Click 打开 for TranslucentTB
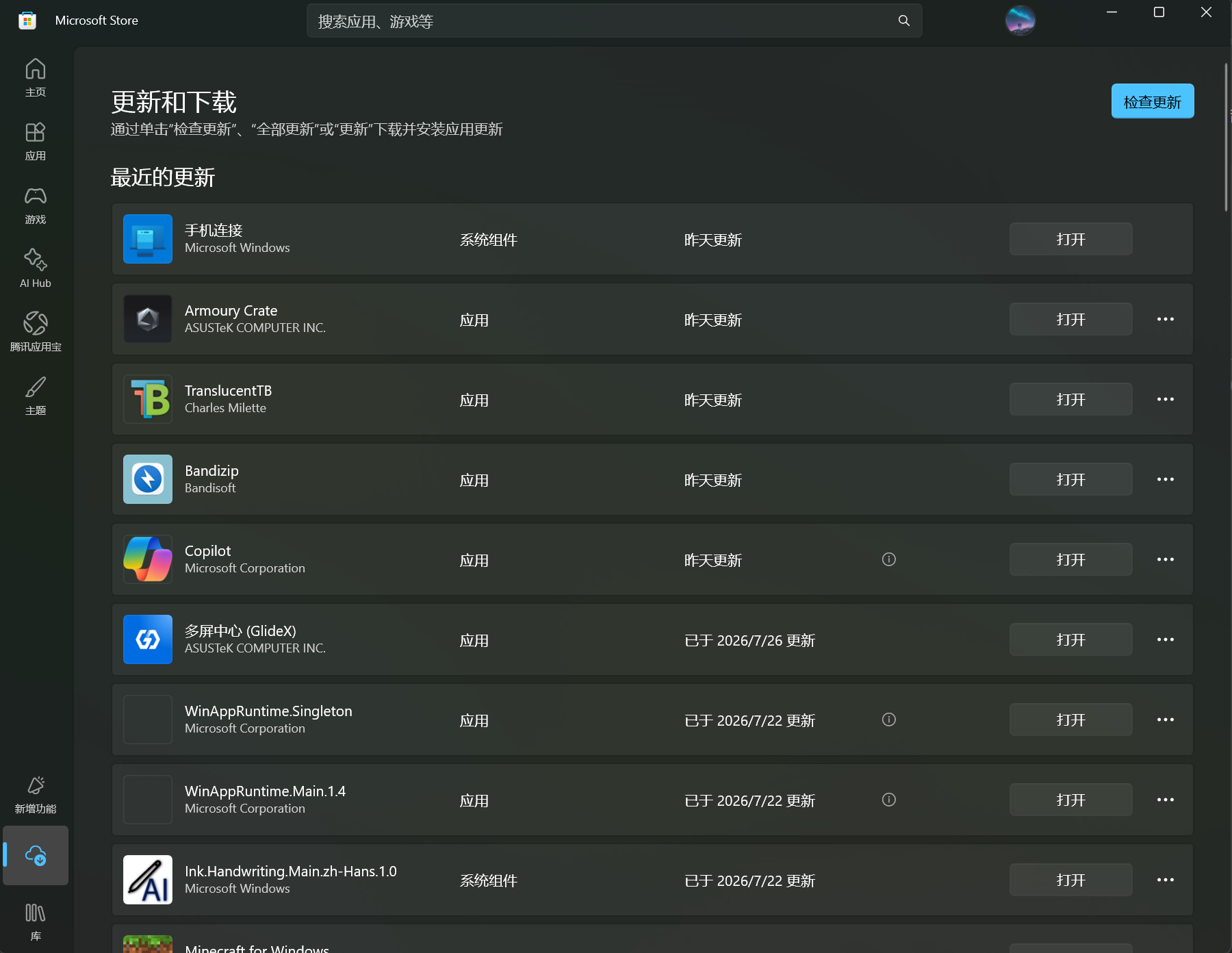 tap(1071, 399)
